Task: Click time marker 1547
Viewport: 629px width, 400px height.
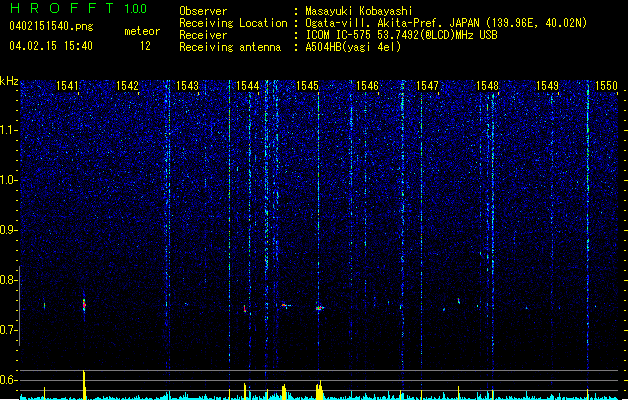Action: [427, 86]
